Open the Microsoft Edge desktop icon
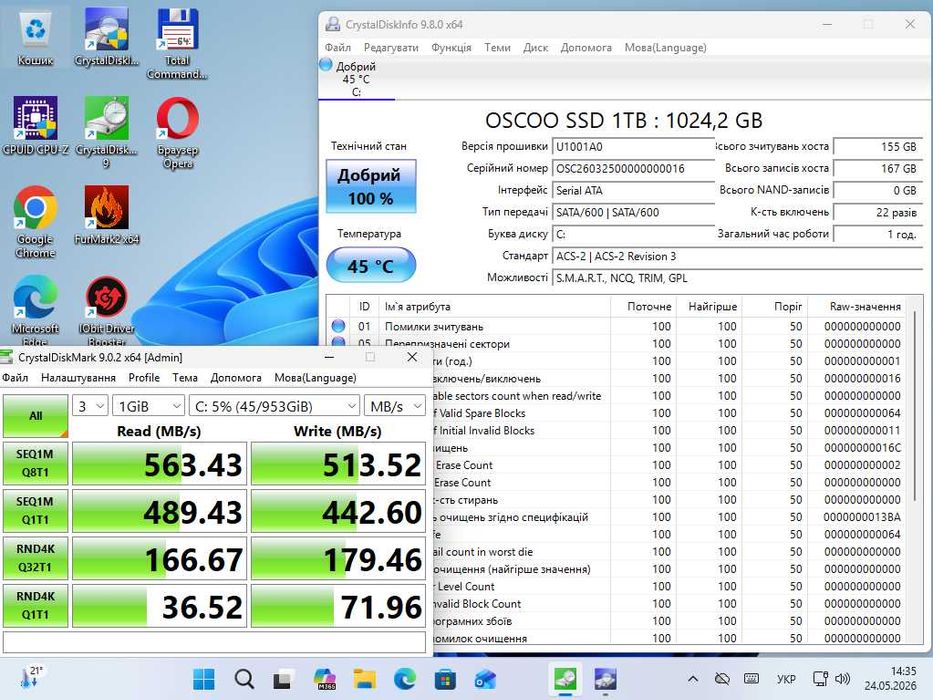The height and width of the screenshot is (700, 933). click(36, 310)
